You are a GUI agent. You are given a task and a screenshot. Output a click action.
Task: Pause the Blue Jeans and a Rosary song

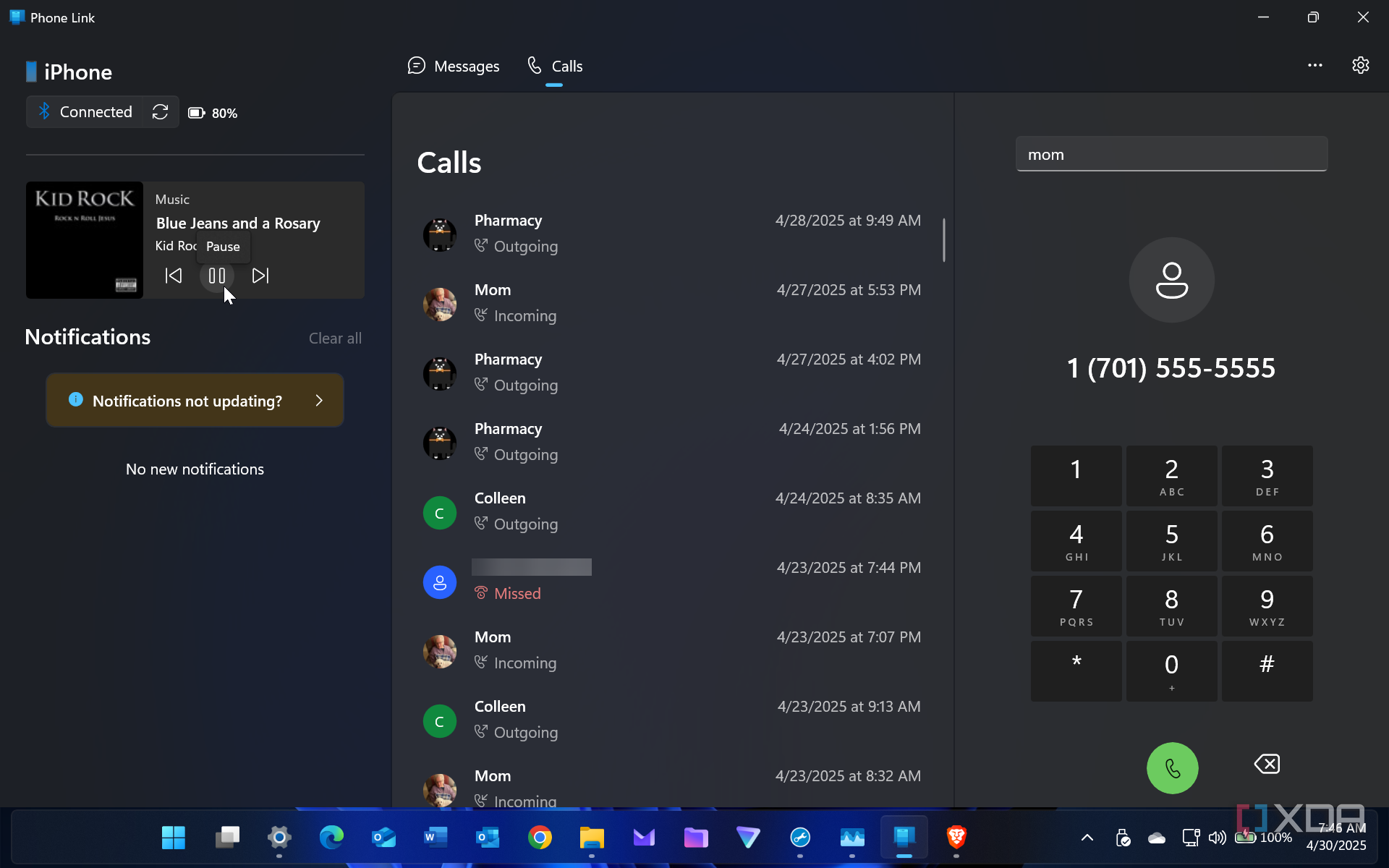[217, 276]
